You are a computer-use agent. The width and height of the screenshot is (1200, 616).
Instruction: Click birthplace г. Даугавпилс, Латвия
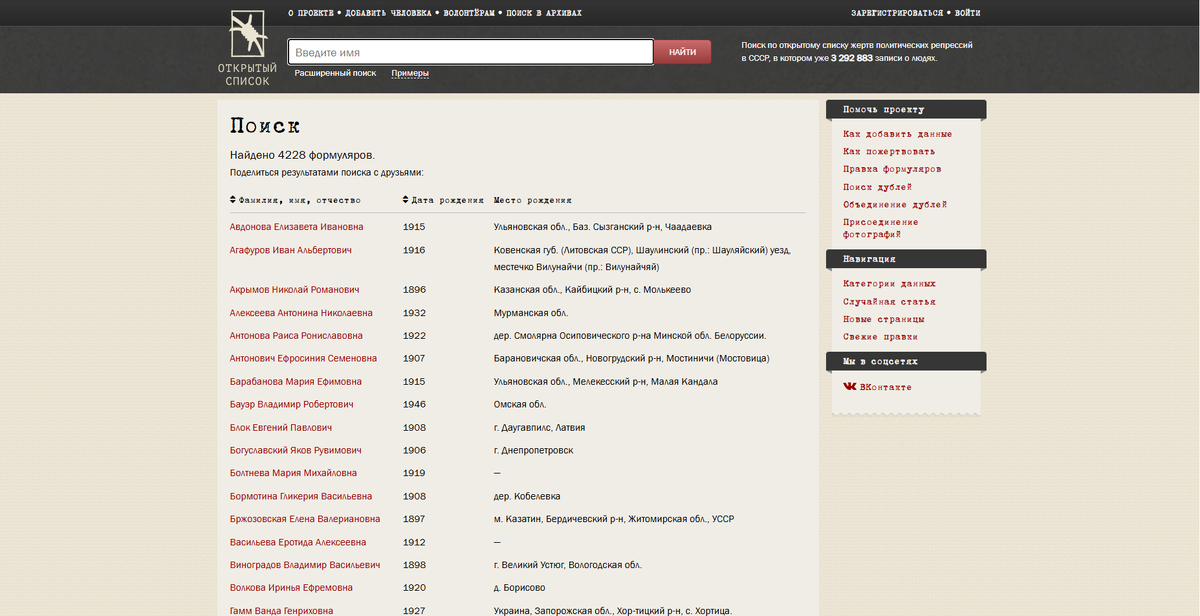(x=540, y=428)
